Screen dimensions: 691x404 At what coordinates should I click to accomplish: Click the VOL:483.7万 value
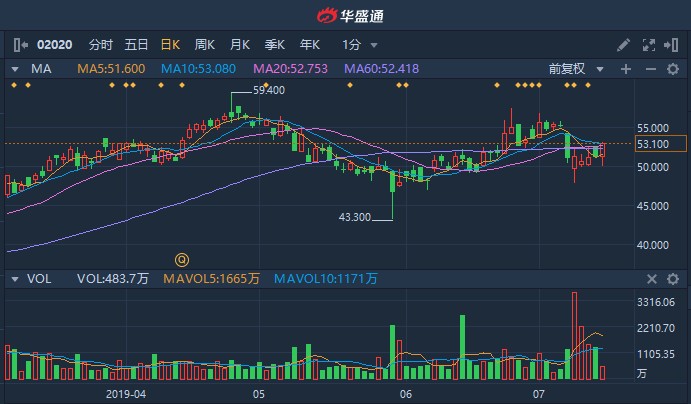[x=112, y=279]
